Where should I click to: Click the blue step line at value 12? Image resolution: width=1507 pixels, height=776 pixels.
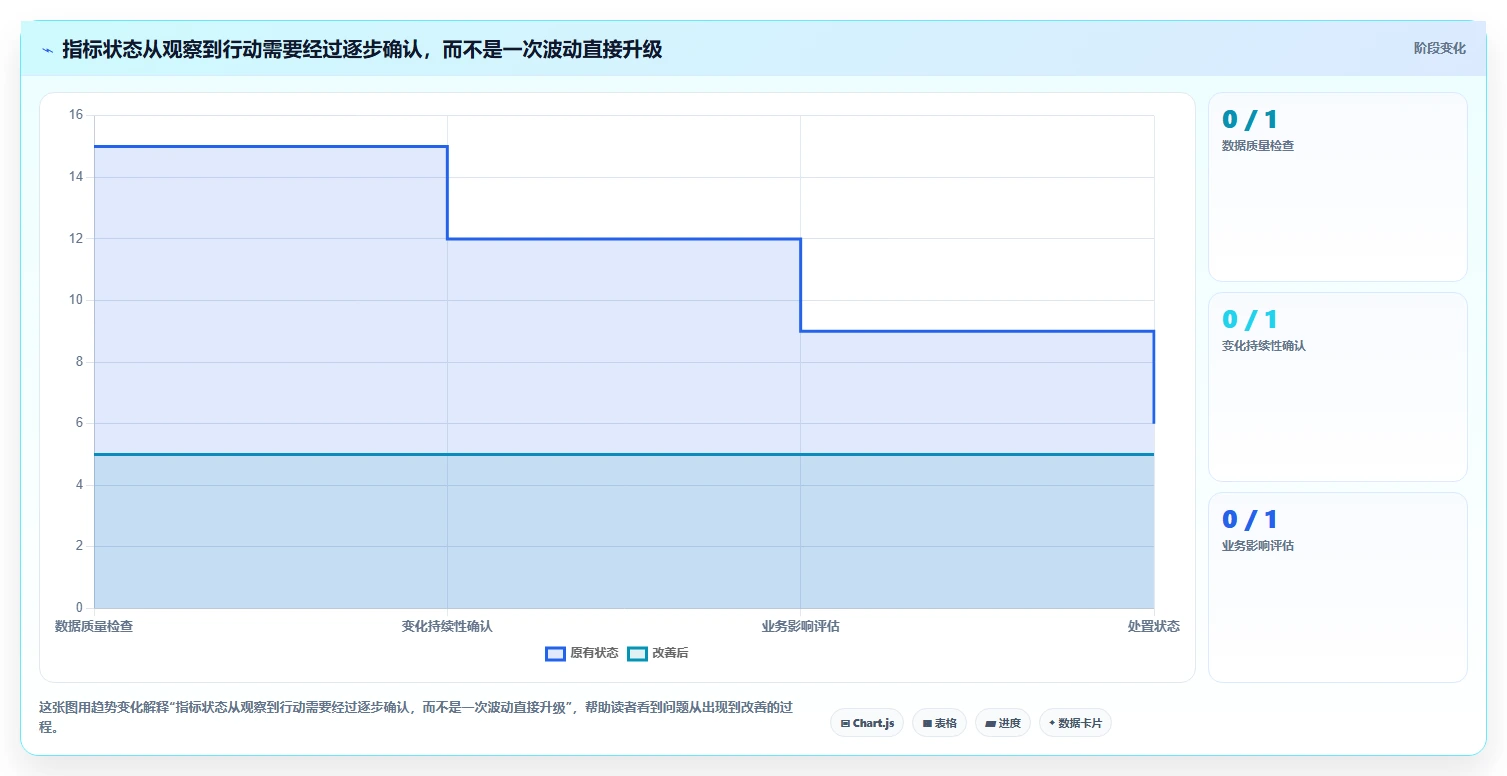click(624, 238)
